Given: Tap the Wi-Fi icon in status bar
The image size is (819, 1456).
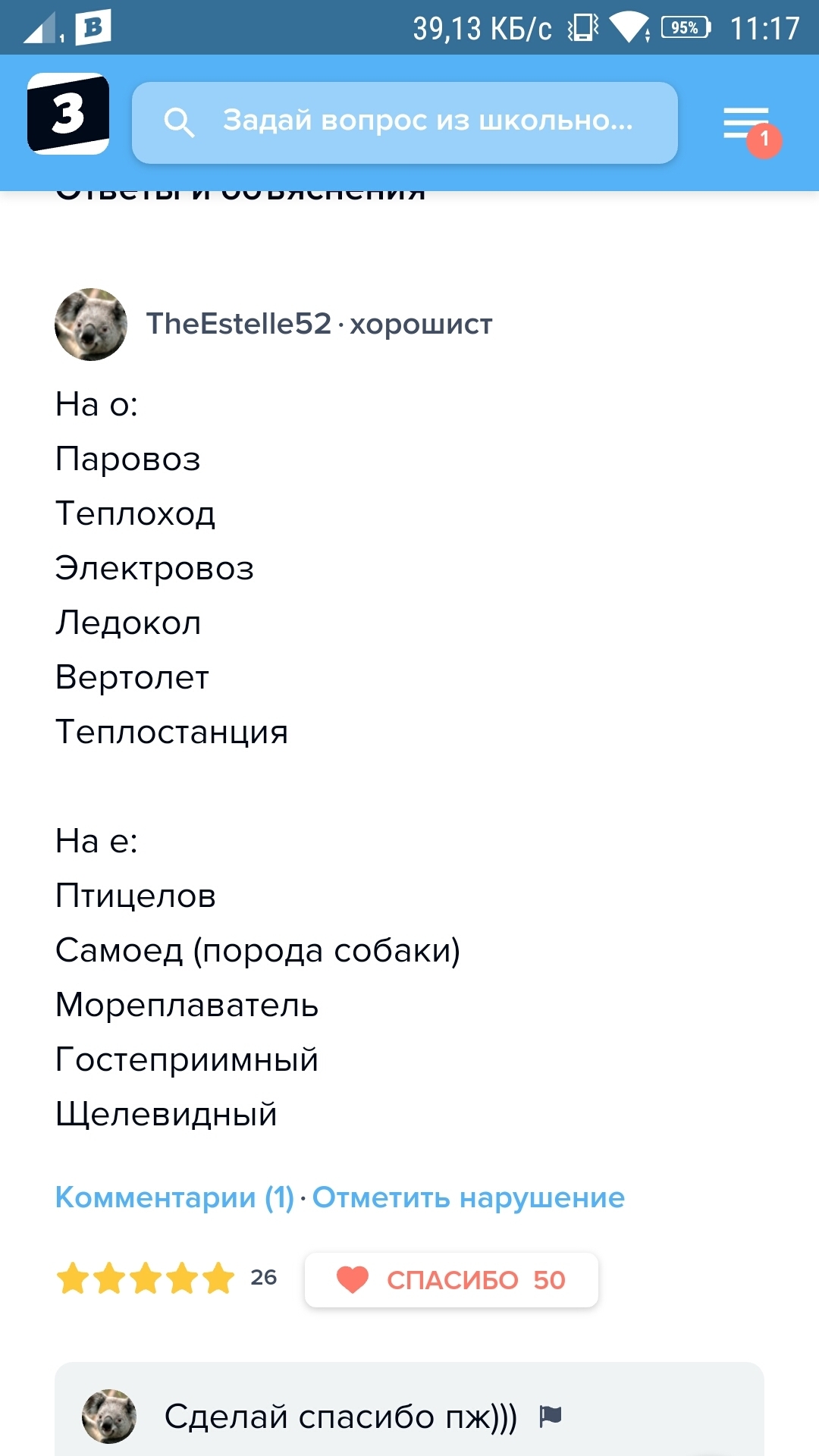Looking at the screenshot, I should coord(629,28).
